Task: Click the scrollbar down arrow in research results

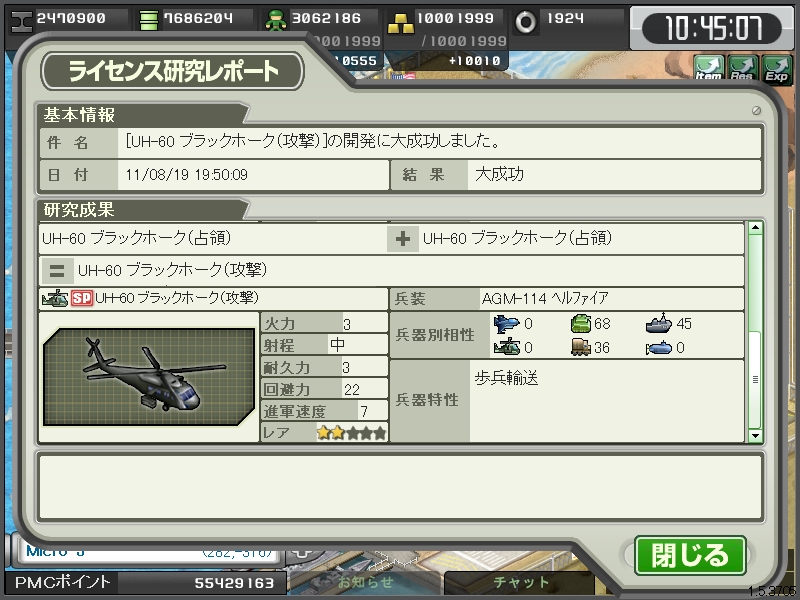Action: click(x=755, y=436)
